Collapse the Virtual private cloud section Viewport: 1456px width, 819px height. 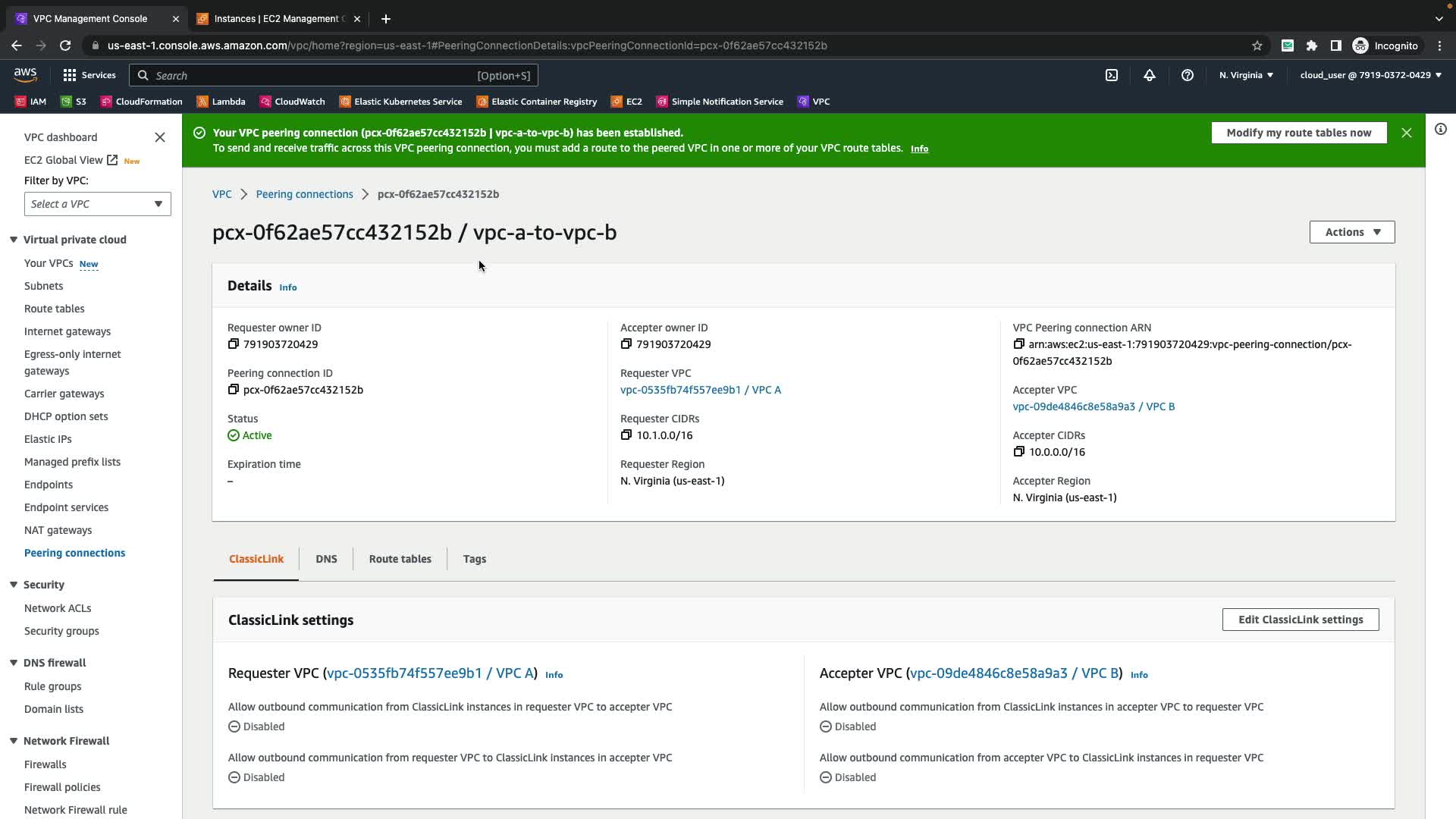pyautogui.click(x=14, y=240)
